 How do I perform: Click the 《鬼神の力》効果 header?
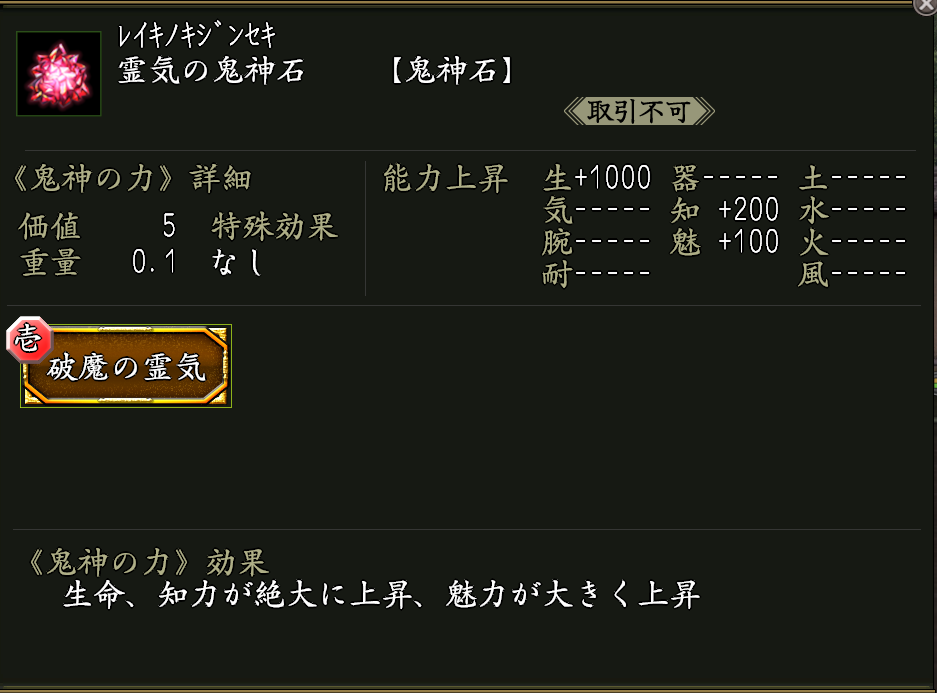(x=145, y=562)
